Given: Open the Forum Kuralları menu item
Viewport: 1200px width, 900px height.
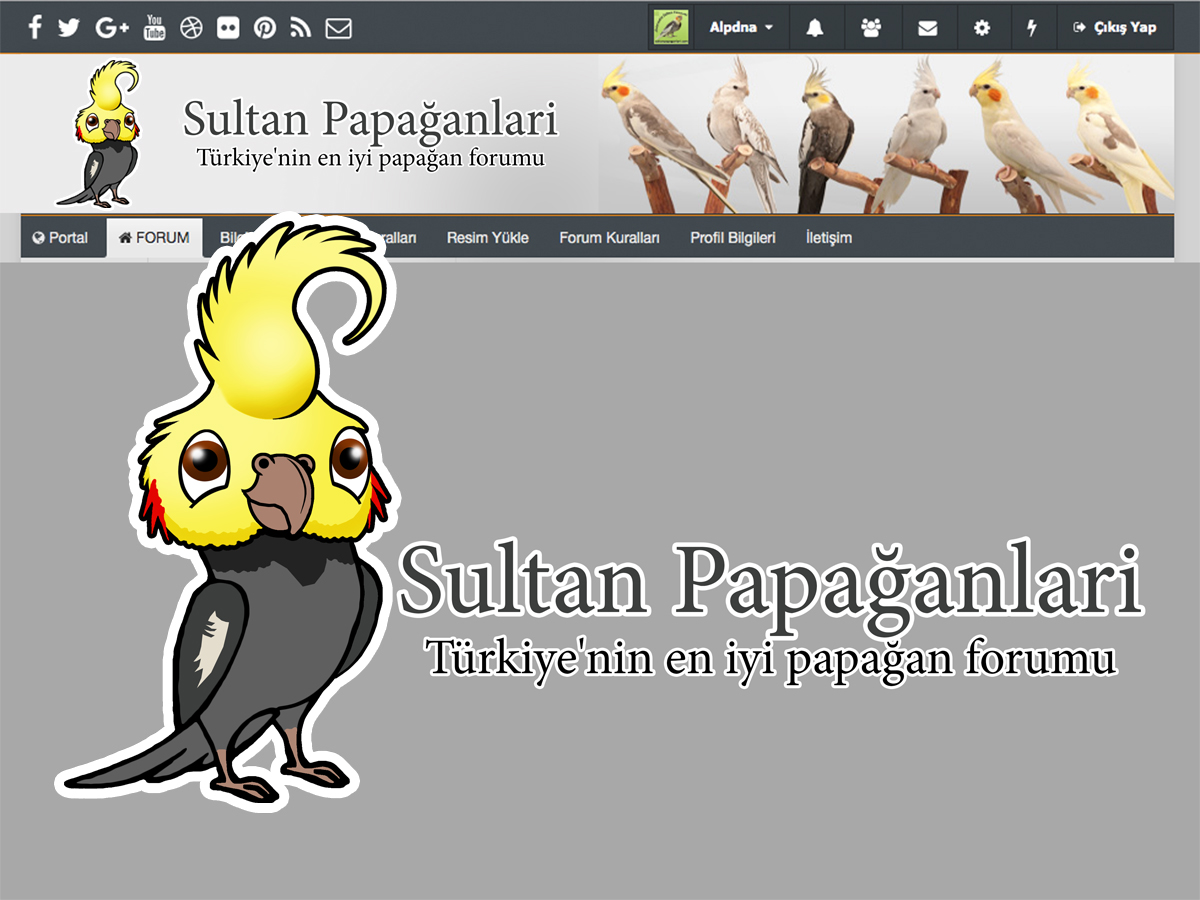Looking at the screenshot, I should pyautogui.click(x=610, y=238).
